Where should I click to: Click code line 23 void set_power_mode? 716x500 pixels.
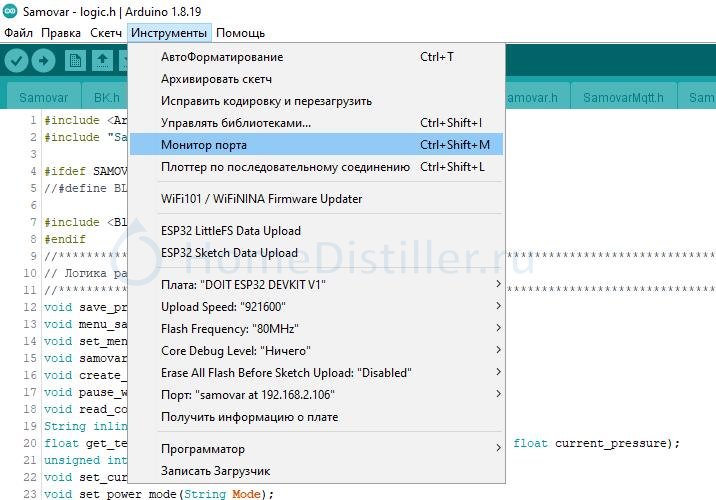point(159,494)
